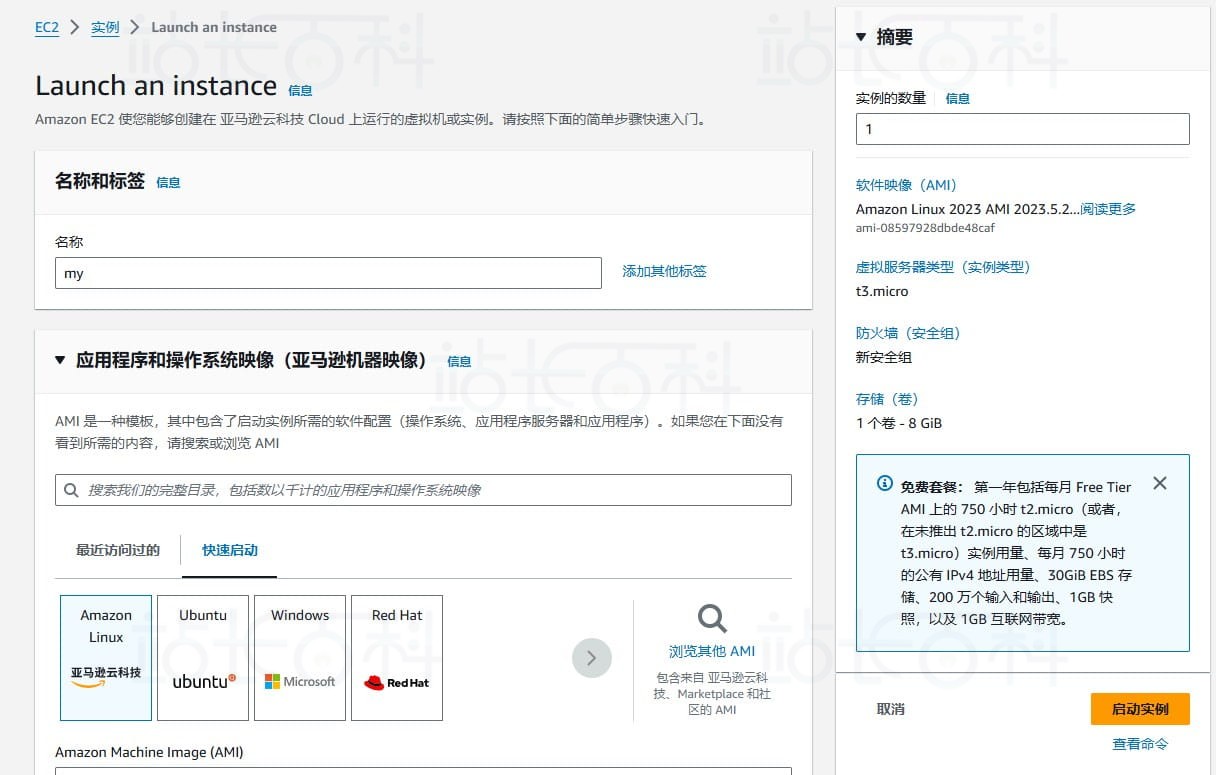Switch to the 快速启动 tab
The height and width of the screenshot is (775, 1216).
coord(228,550)
